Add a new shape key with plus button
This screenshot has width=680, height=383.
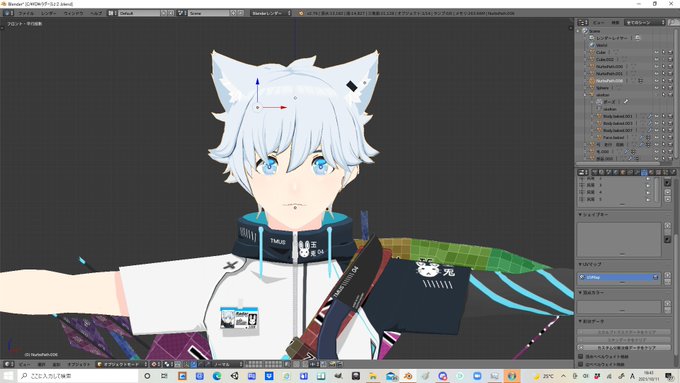[x=667, y=226]
